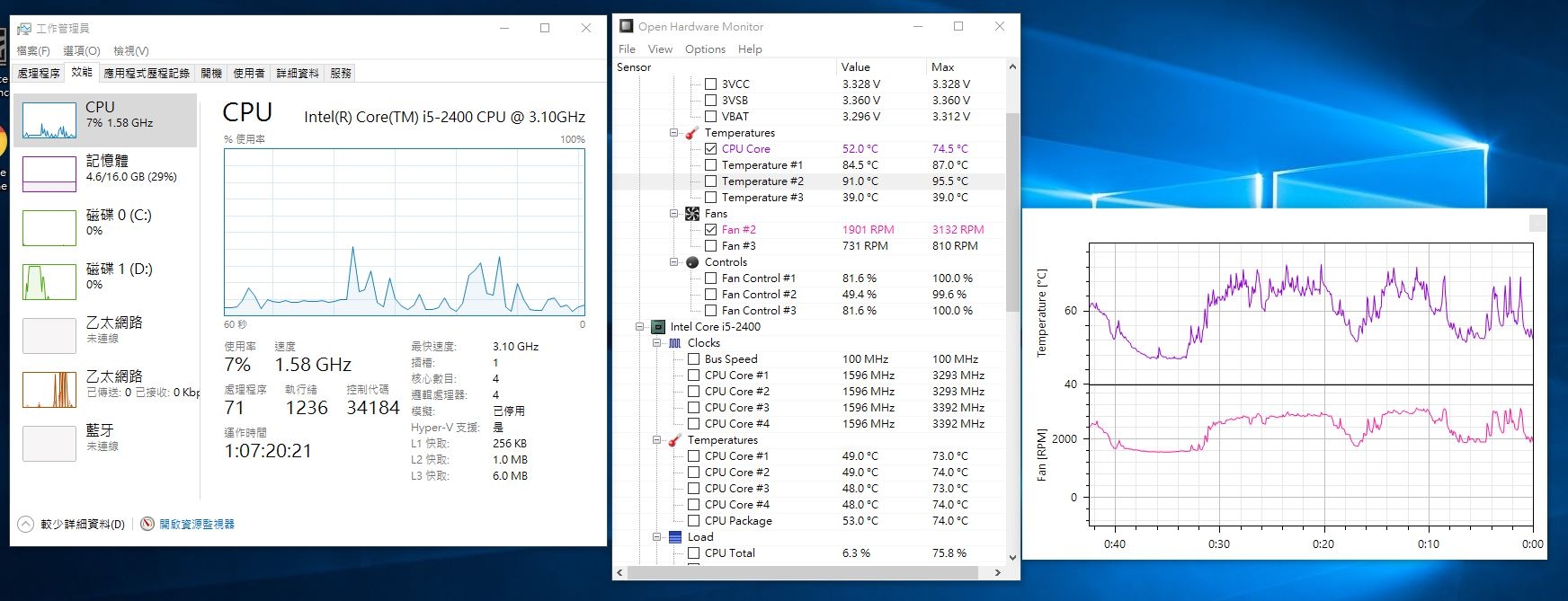Open the View menu in Open Hardware Monitor
The image size is (1568, 601).
pos(660,49)
